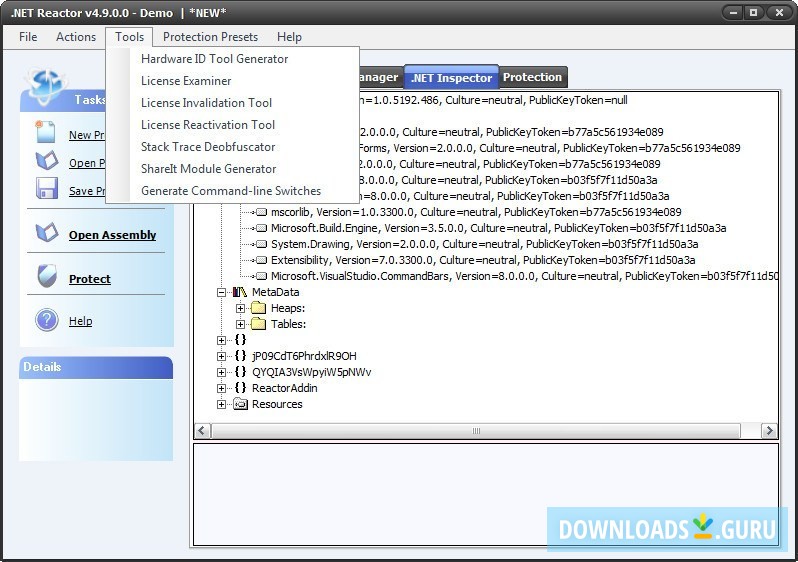798x562 pixels.
Task: Click the Help question mark icon
Action: point(47,320)
